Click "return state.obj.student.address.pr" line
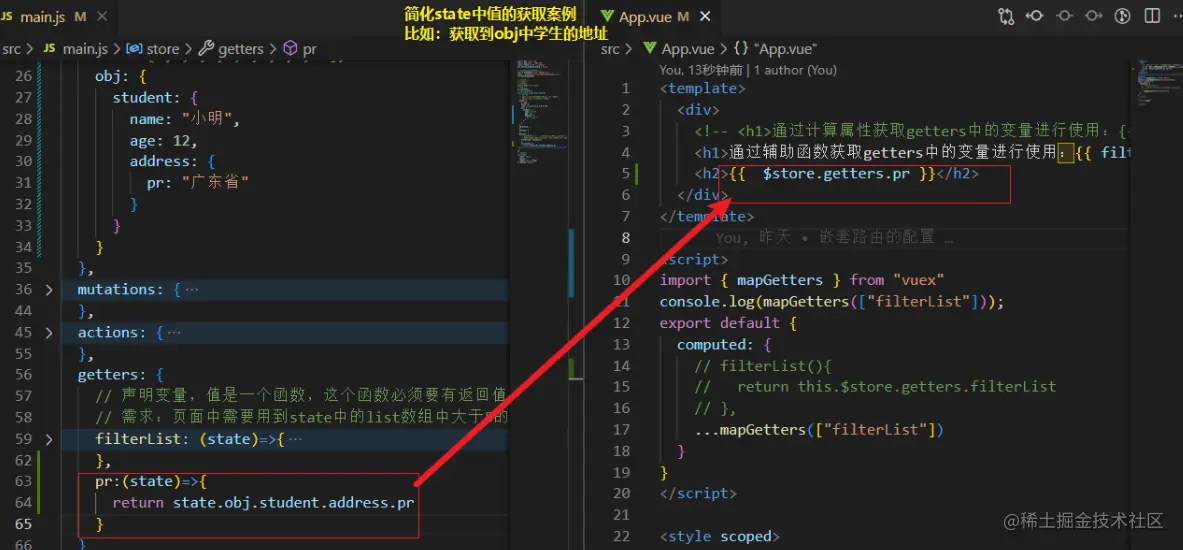Image resolution: width=1183 pixels, height=550 pixels. (x=263, y=502)
